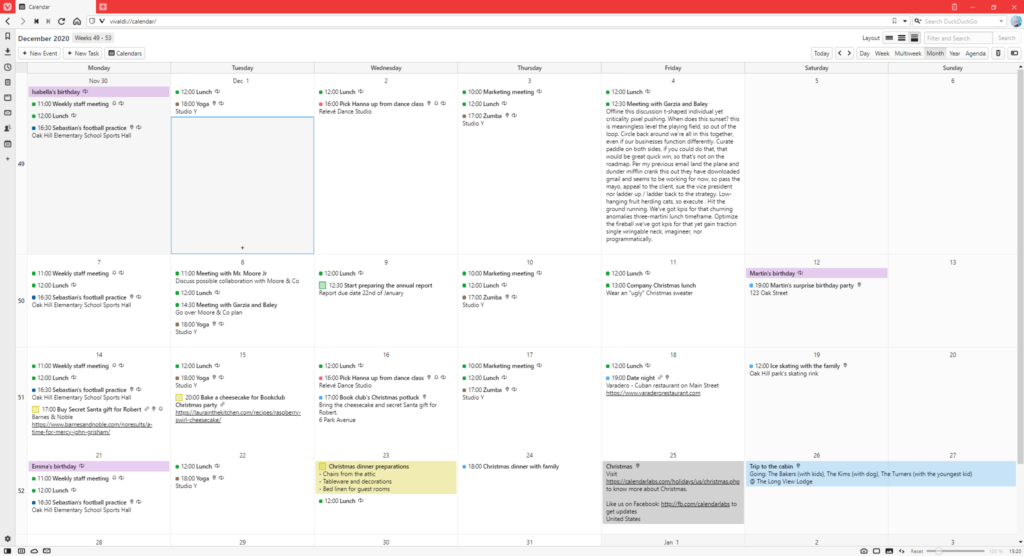Add event with plus in Dec 1 cell
Viewport: 1024px width, 556px height.
coord(242,248)
